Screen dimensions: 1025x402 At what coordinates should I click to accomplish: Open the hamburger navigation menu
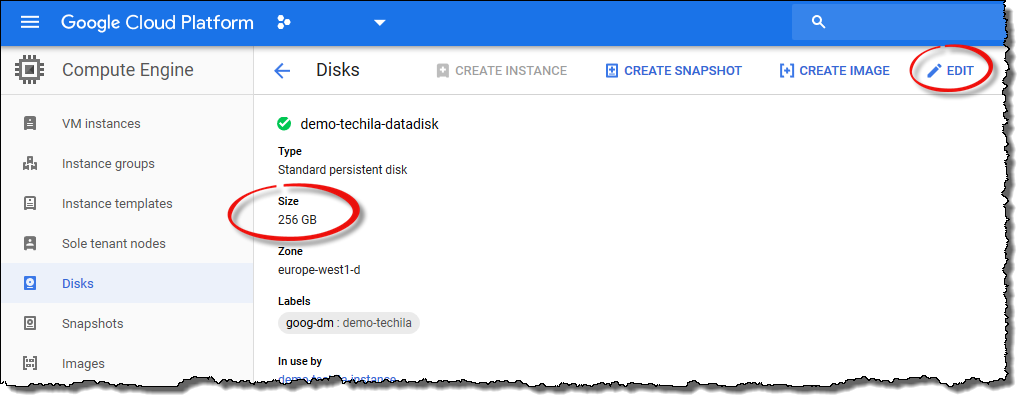point(30,23)
